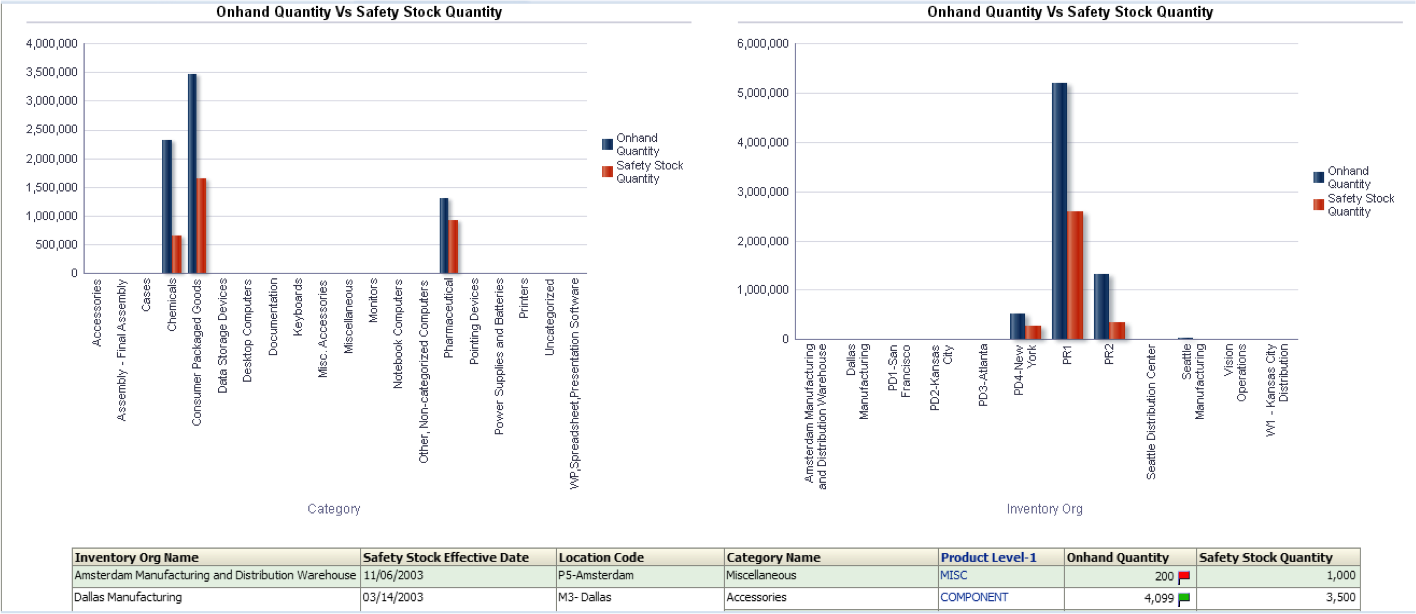Click the Product Level-1 column header

tap(988, 557)
